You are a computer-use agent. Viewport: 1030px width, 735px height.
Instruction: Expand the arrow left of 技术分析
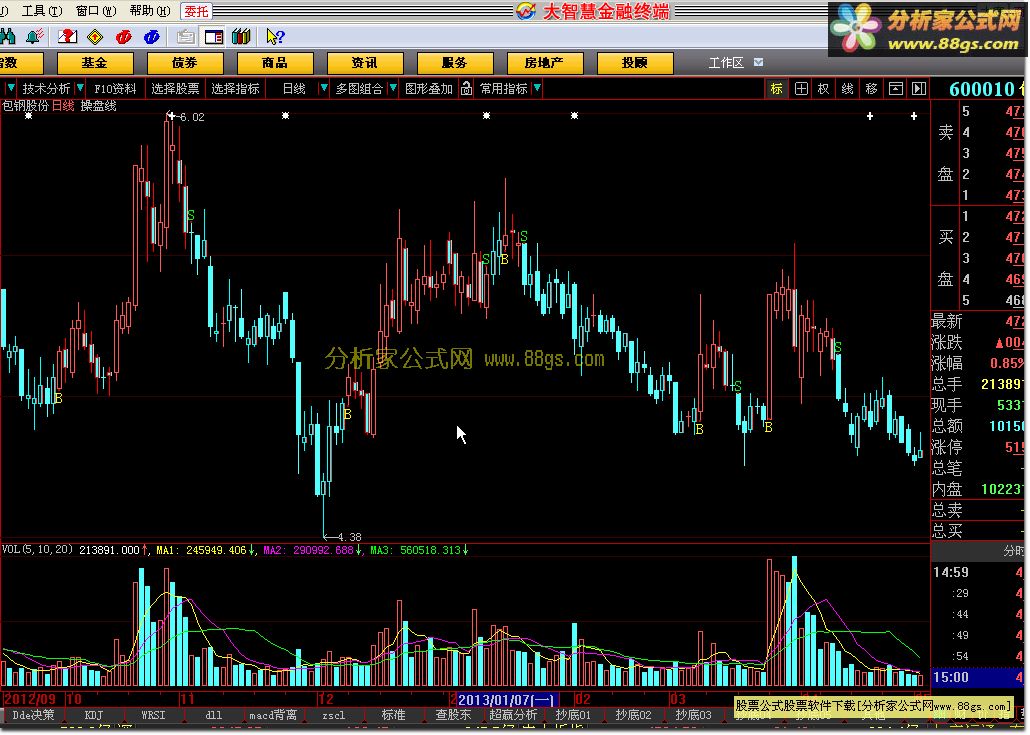pyautogui.click(x=11, y=87)
